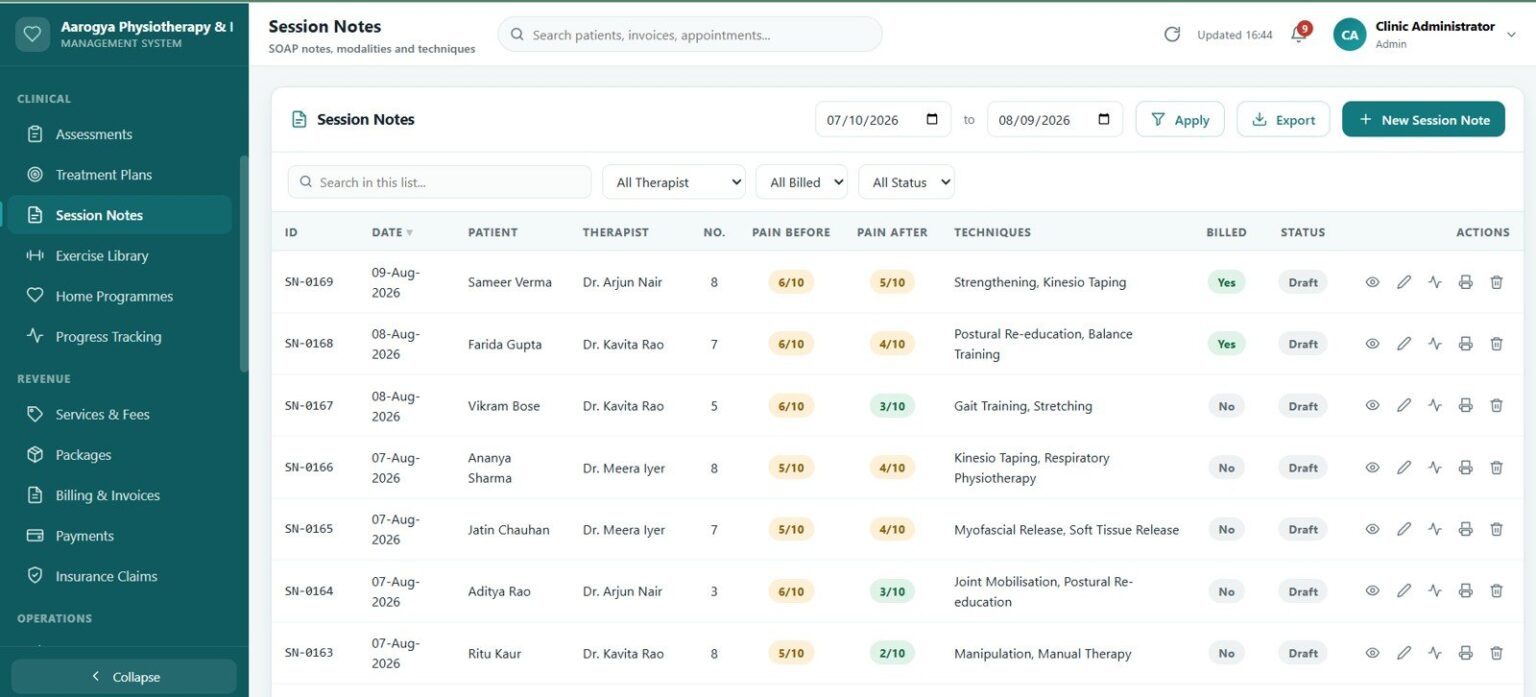
Task: Open progress chart for SN-0167
Action: pos(1435,406)
